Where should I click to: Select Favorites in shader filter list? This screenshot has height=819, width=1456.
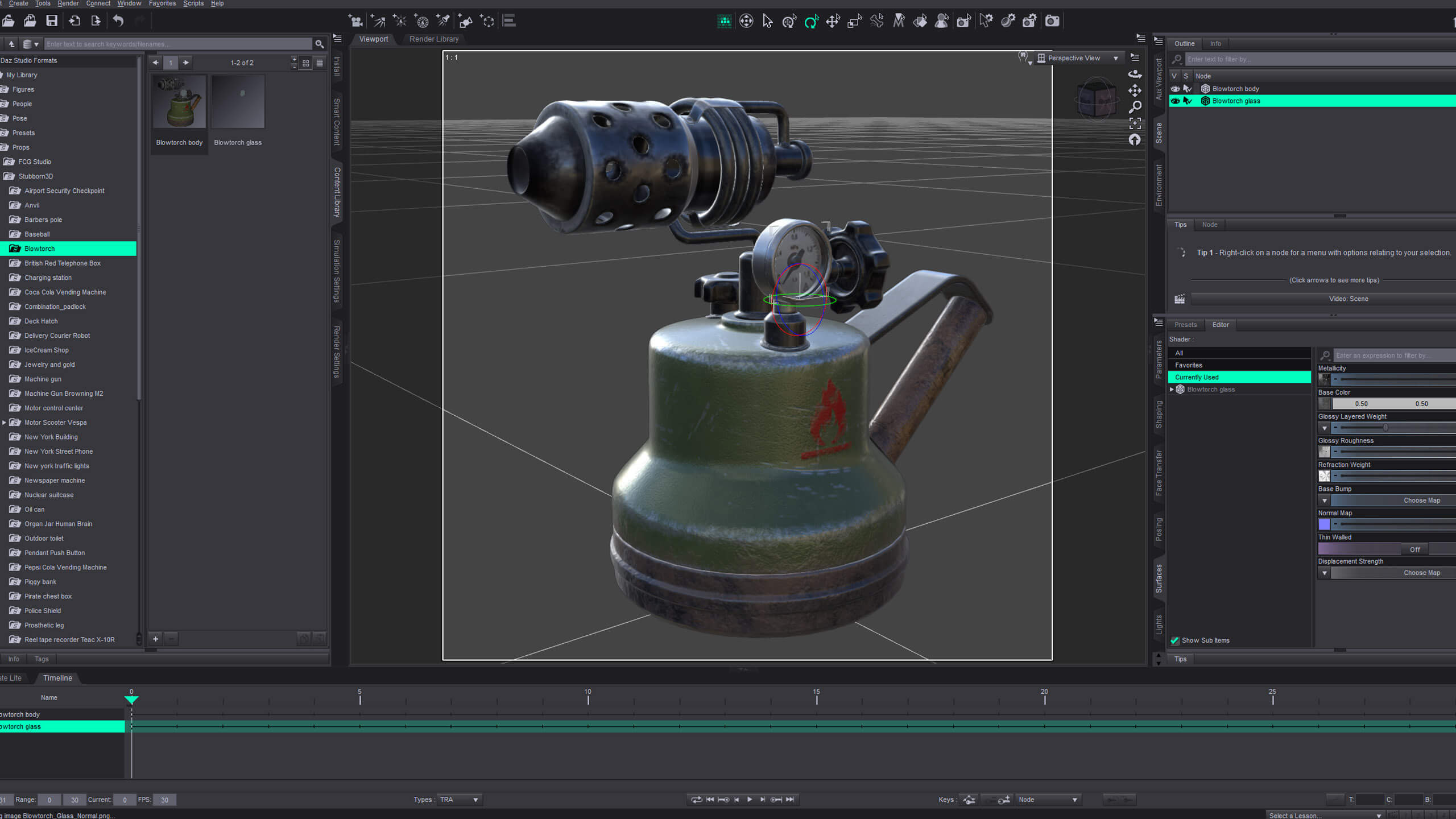[1239, 365]
